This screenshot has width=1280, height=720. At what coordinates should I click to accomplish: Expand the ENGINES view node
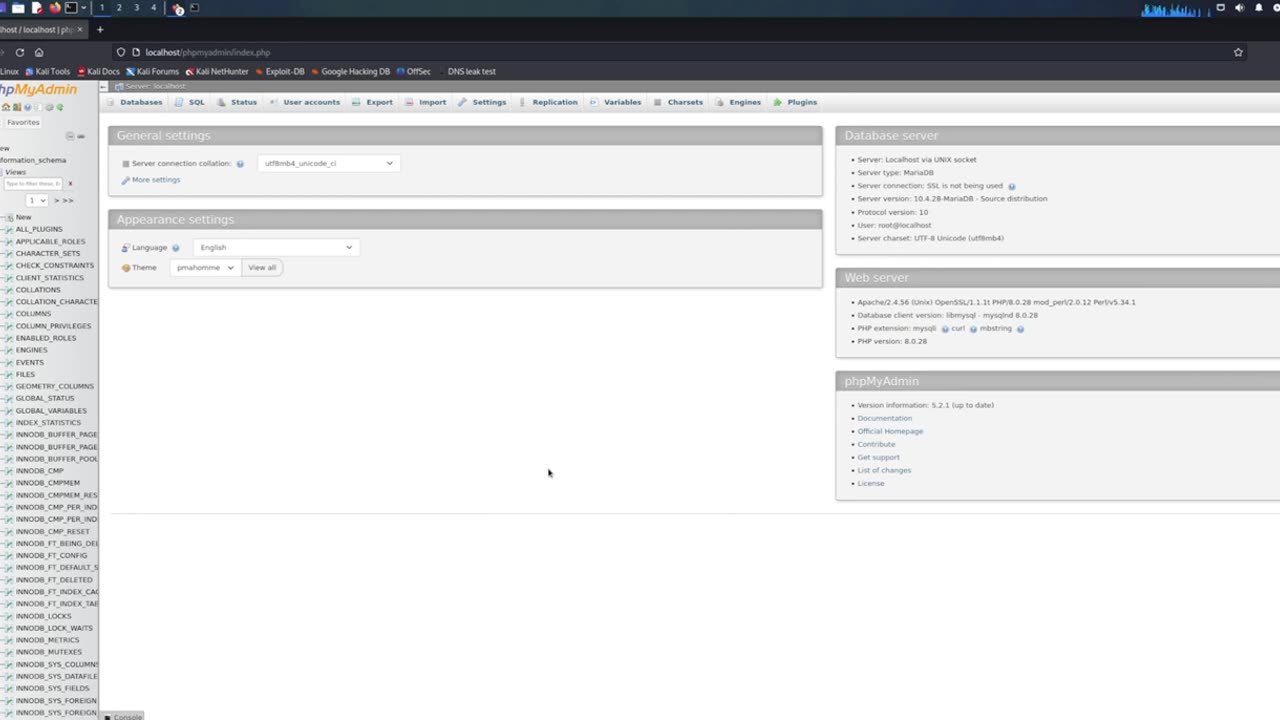7,350
